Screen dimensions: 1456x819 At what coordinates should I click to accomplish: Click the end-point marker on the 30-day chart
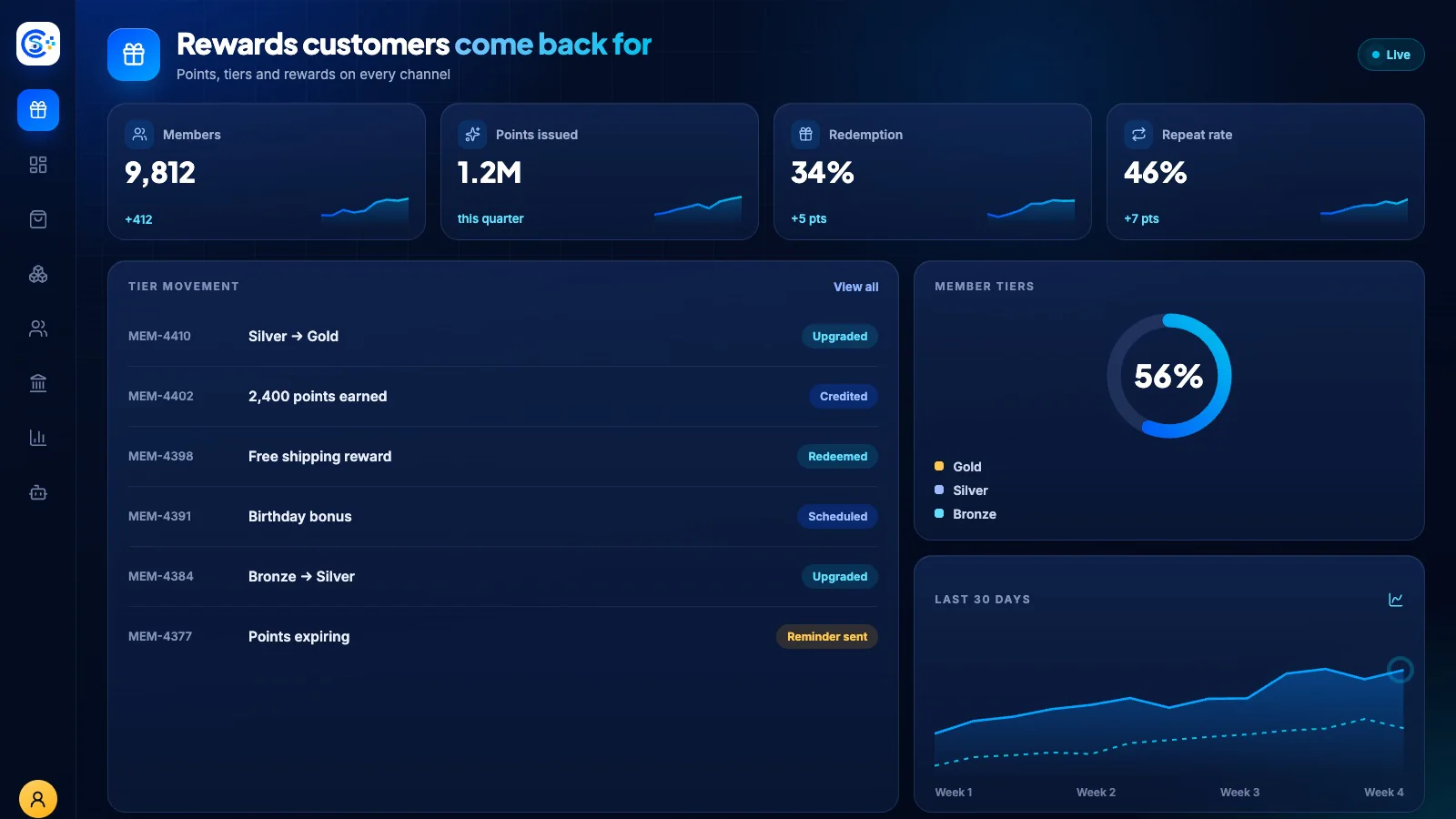click(x=1400, y=671)
